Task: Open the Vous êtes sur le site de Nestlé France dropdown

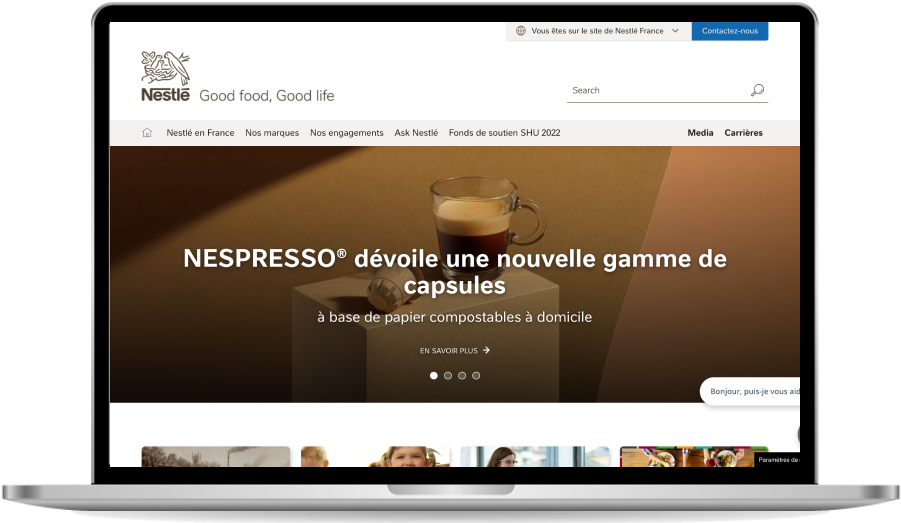Action: pos(598,31)
